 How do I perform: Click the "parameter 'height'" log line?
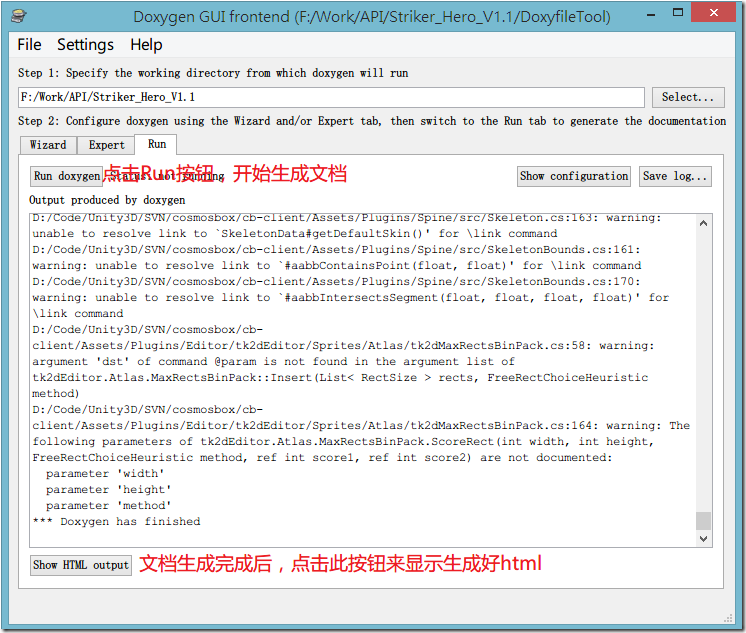(x=108, y=490)
